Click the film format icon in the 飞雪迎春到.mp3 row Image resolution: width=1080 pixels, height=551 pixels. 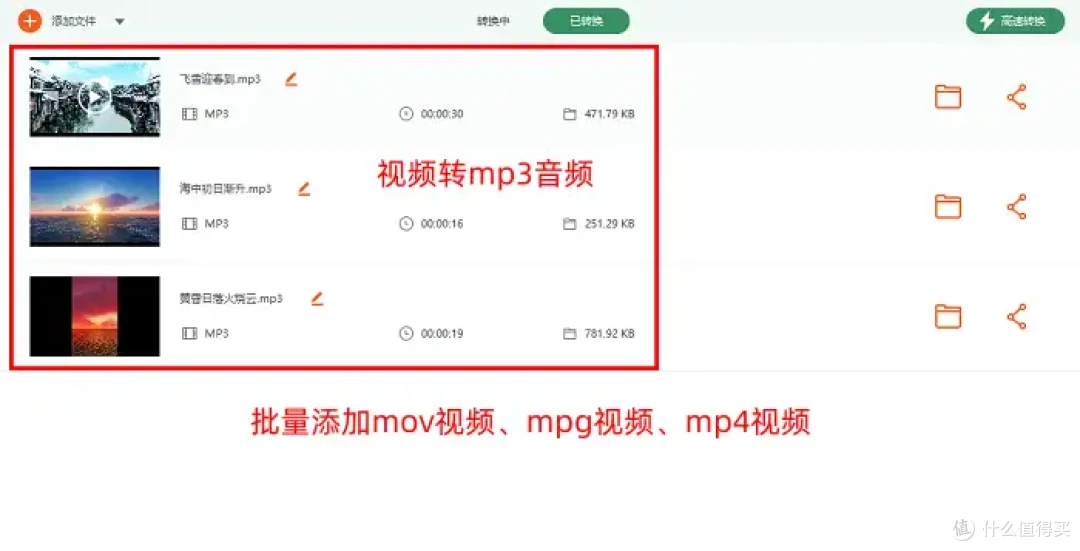pos(189,114)
